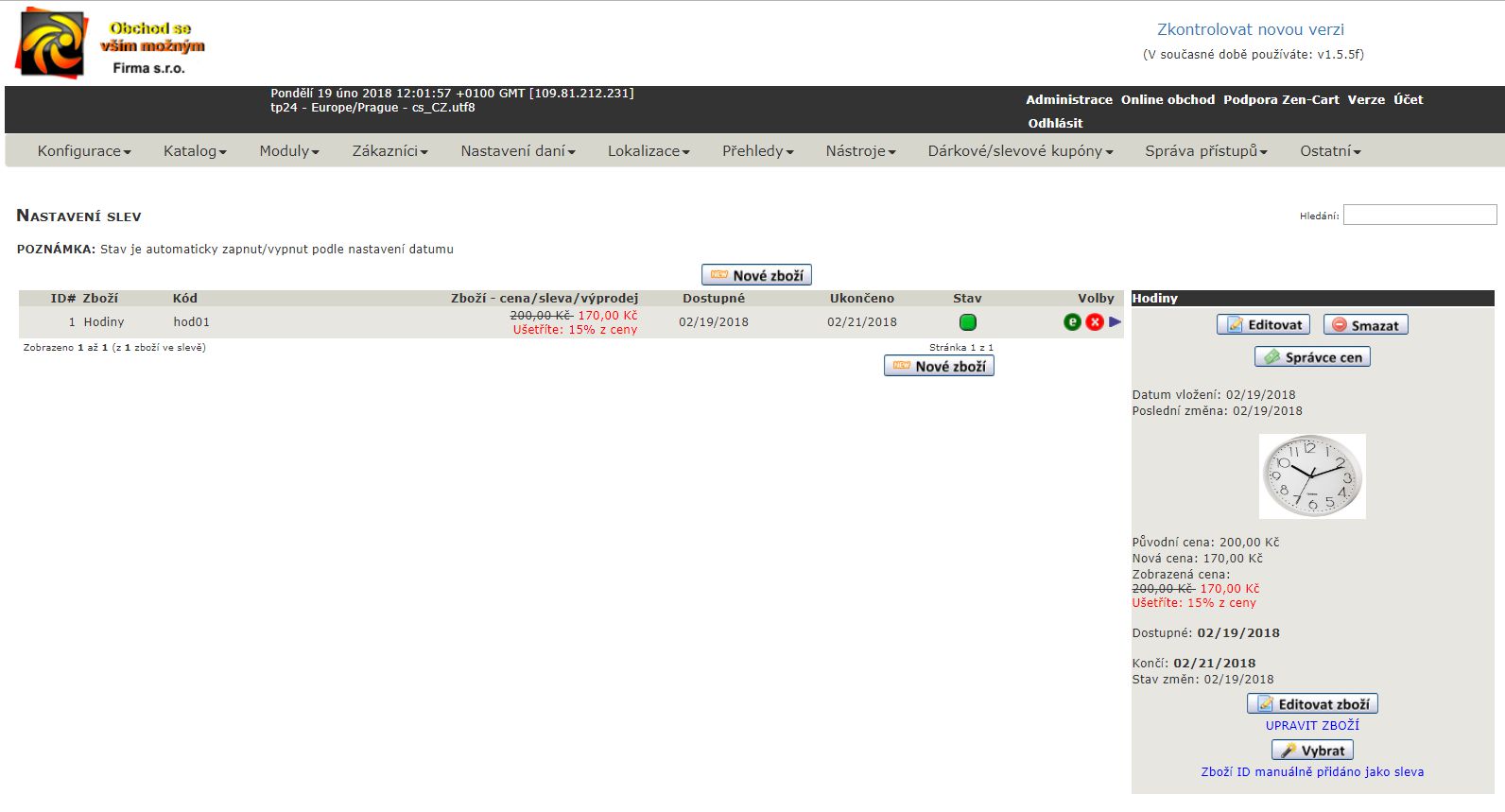The height and width of the screenshot is (812, 1505).
Task: Click the Hledání search input field
Action: point(1419,216)
